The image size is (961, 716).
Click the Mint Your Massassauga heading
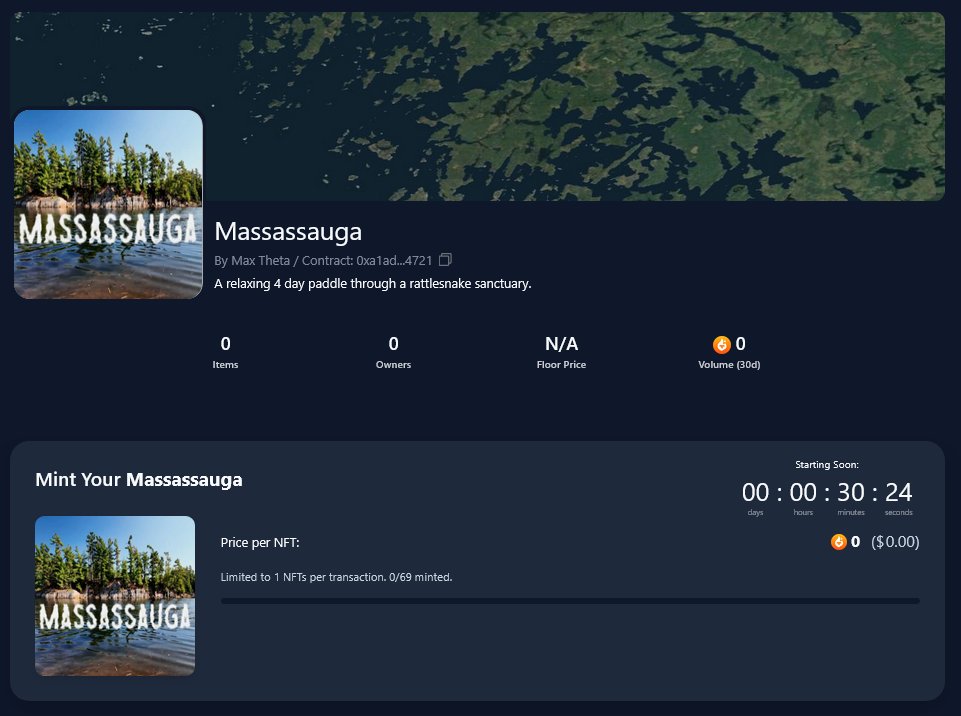coord(138,479)
